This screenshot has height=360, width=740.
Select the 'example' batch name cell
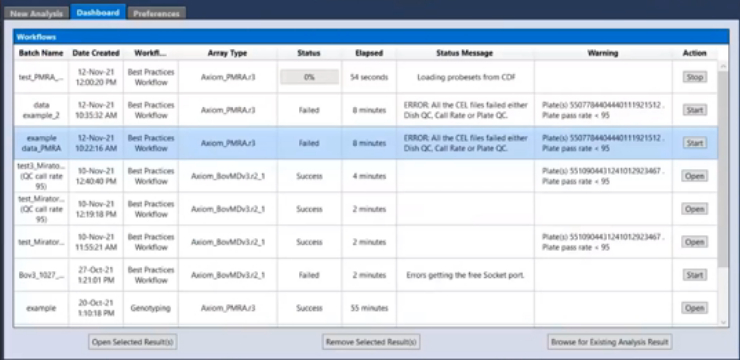click(x=41, y=308)
